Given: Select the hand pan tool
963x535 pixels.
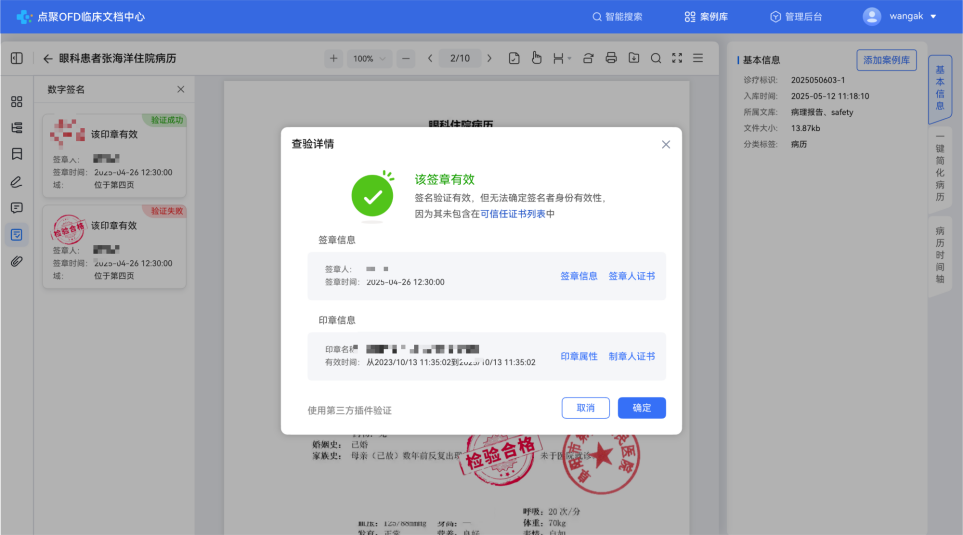Looking at the screenshot, I should coord(536,58).
